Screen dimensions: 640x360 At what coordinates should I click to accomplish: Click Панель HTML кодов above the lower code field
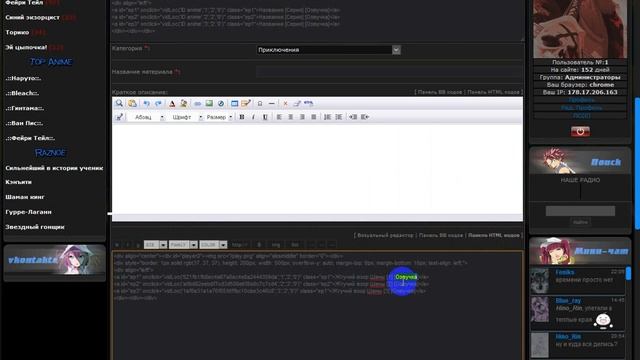(x=493, y=236)
